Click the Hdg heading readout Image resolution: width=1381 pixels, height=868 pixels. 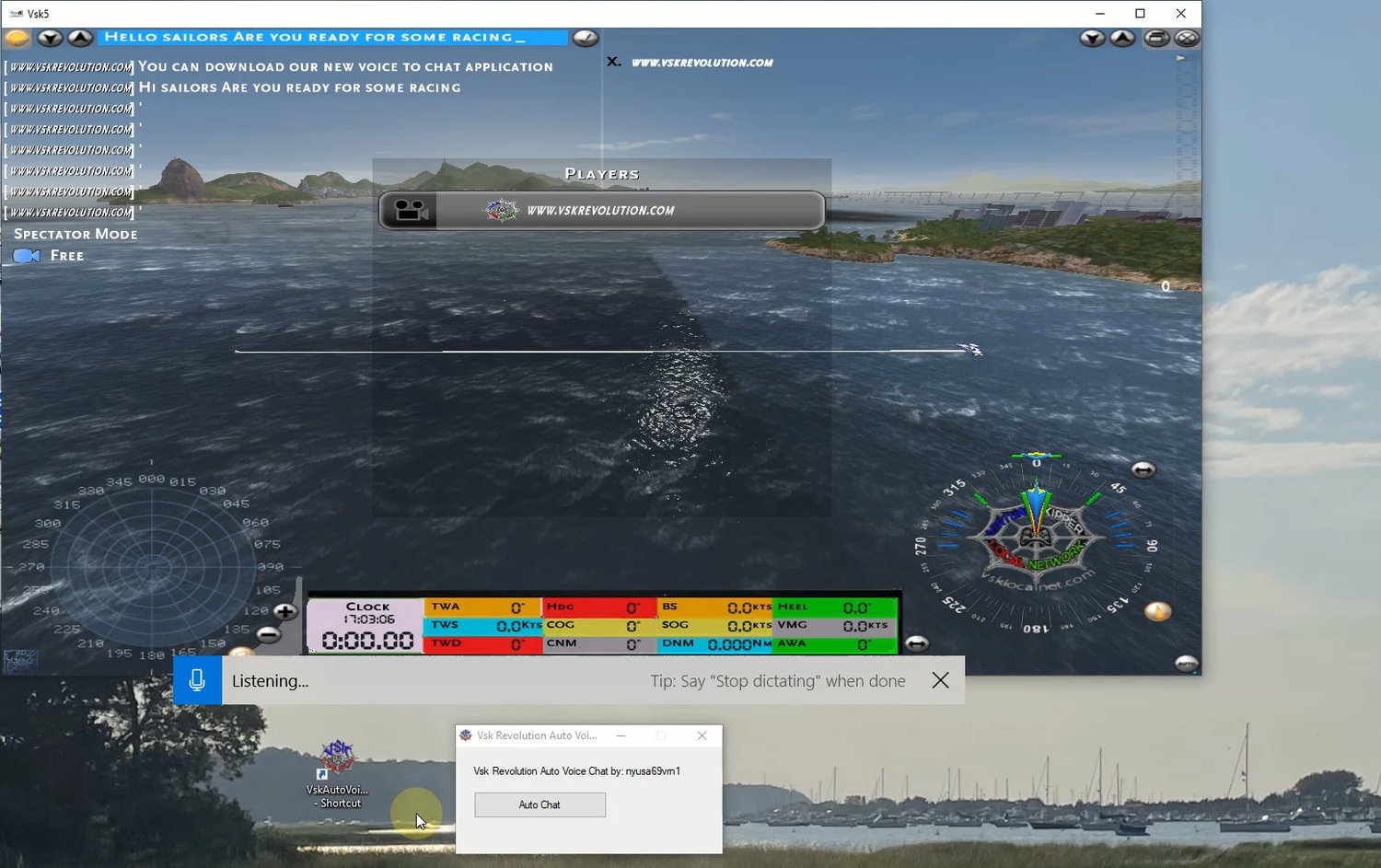click(x=598, y=608)
